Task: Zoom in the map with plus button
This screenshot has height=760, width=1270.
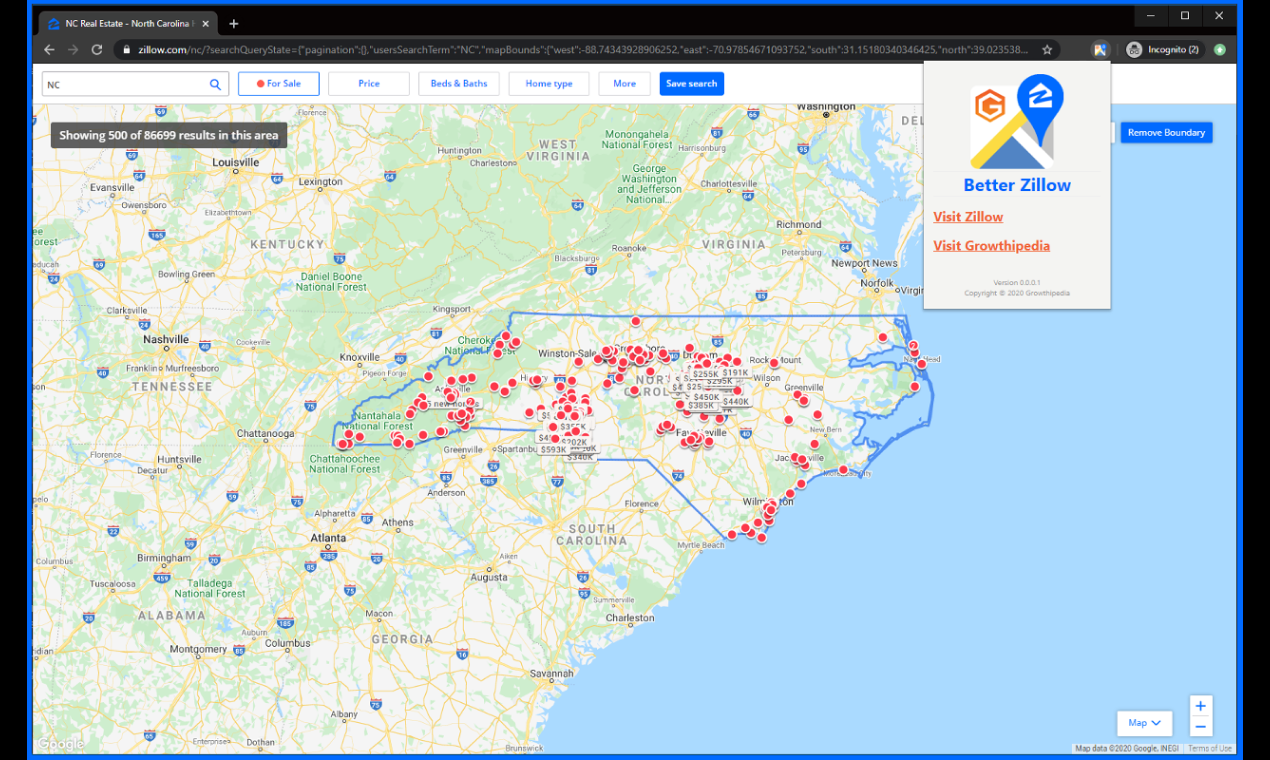Action: click(x=1201, y=704)
